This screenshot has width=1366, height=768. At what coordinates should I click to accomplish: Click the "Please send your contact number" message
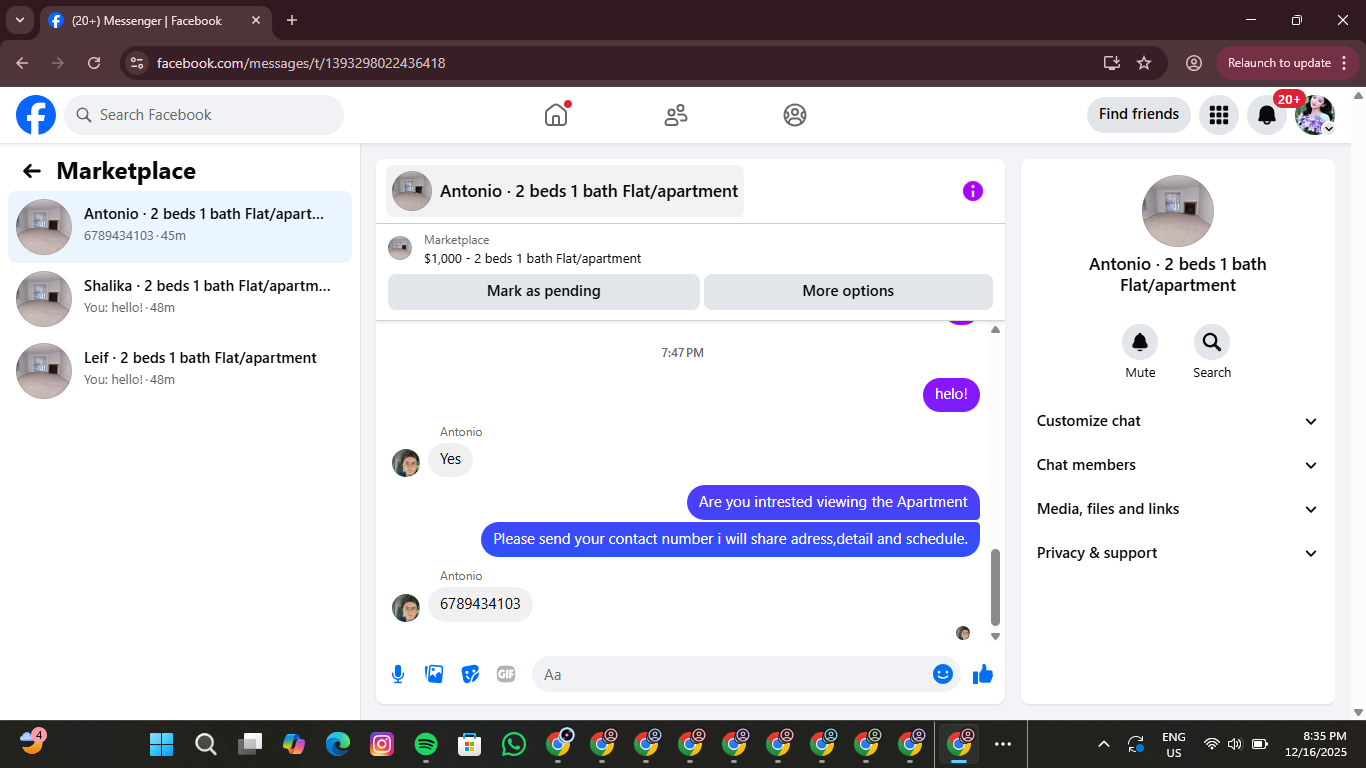click(730, 539)
